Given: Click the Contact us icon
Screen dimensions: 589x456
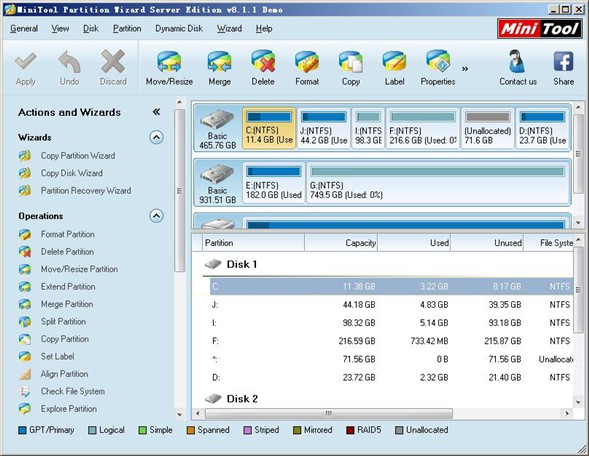Looking at the screenshot, I should click(517, 62).
